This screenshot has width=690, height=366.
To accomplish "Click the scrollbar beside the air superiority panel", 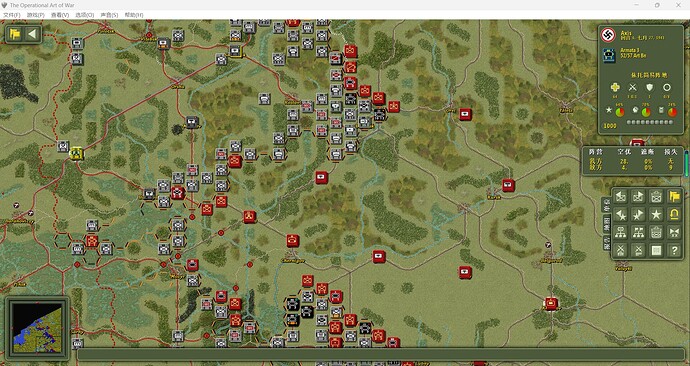I will coord(686,163).
